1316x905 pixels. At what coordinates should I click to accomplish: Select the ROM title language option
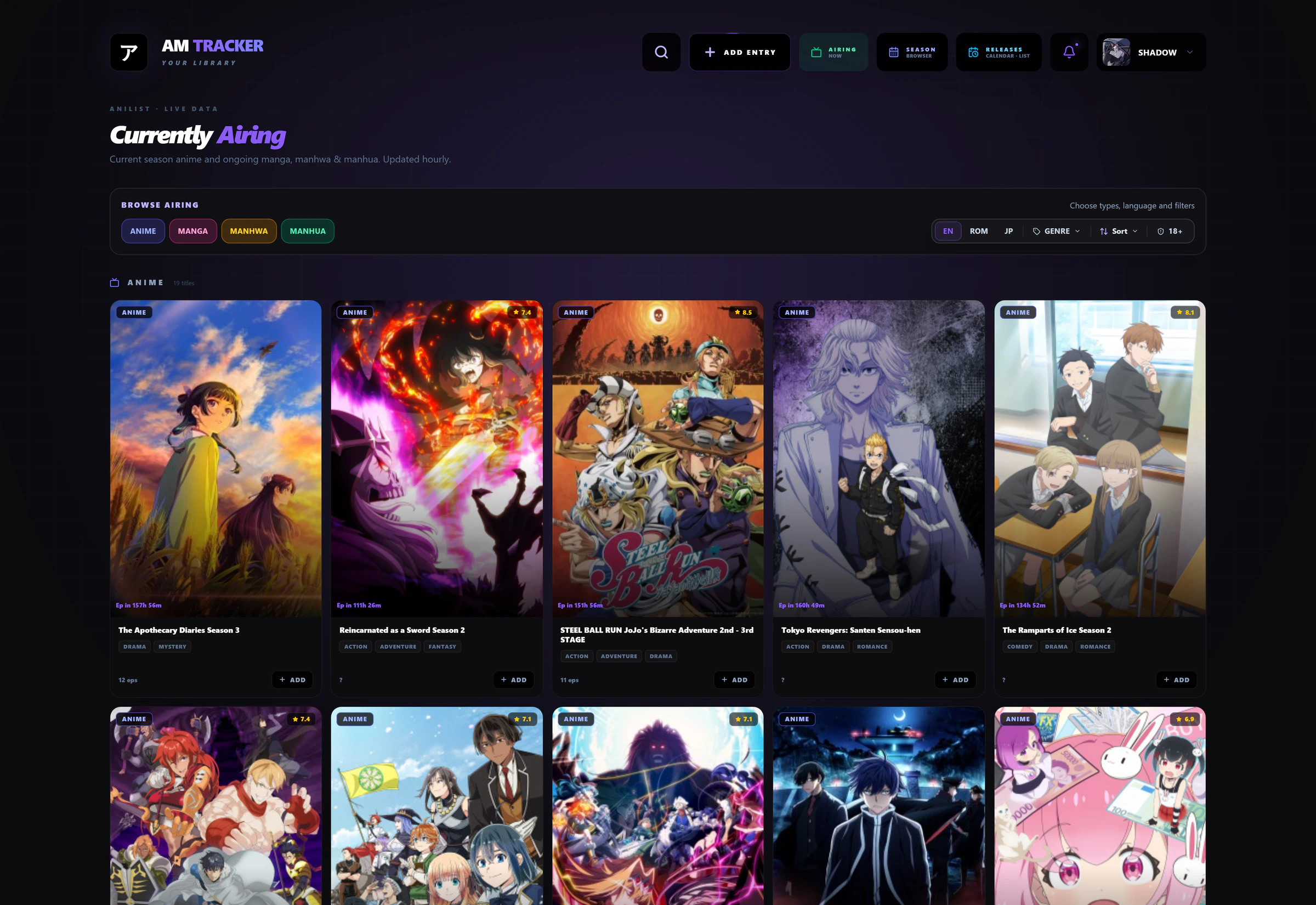click(978, 231)
